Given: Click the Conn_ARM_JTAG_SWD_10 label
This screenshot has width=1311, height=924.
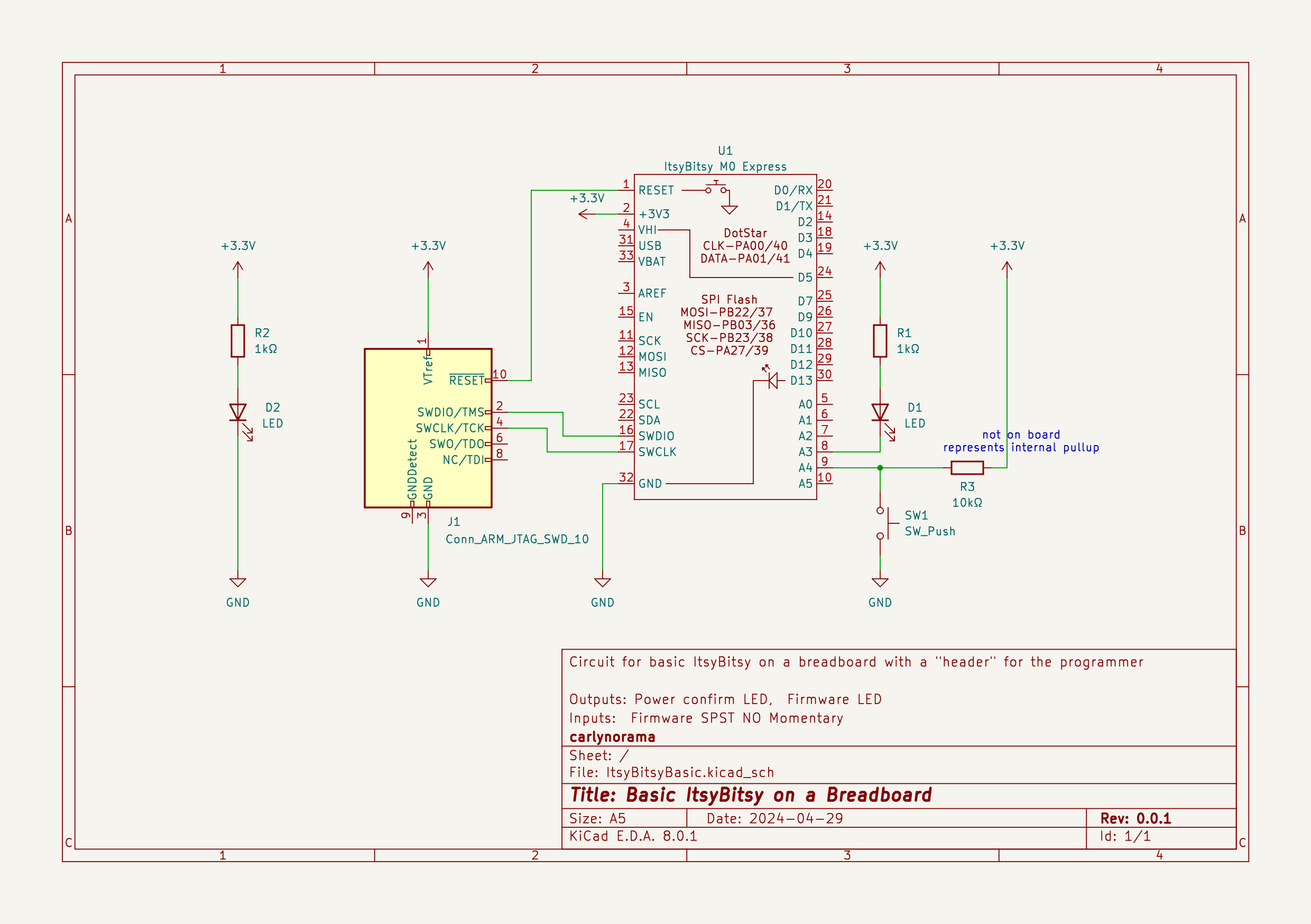Looking at the screenshot, I should coord(518,539).
